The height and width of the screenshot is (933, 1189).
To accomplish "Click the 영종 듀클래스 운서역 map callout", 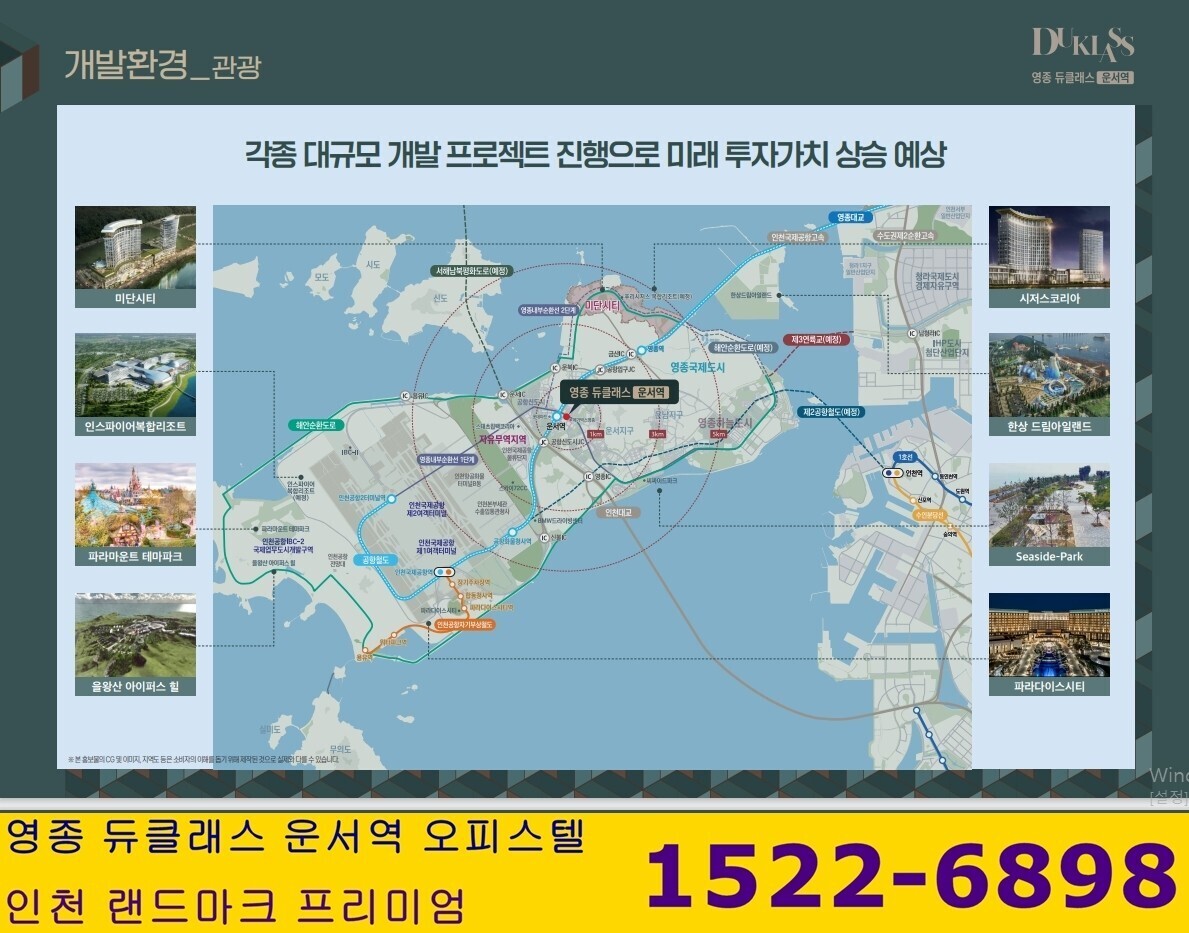I will [x=619, y=392].
